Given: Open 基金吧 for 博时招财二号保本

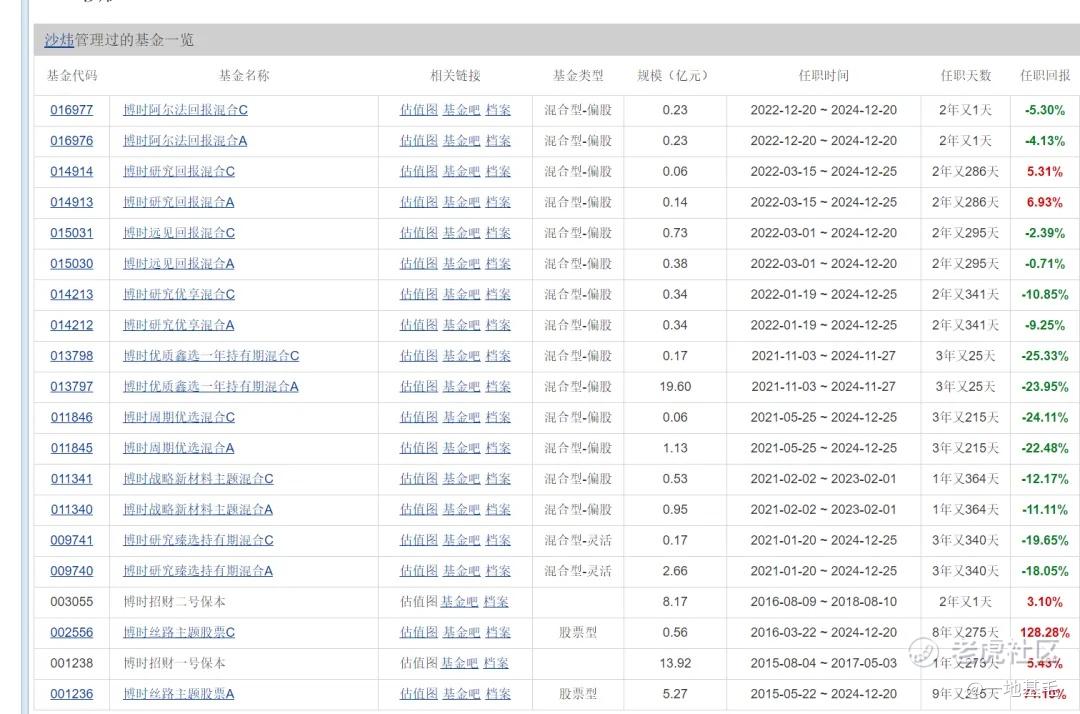Looking at the screenshot, I should coord(459,602).
